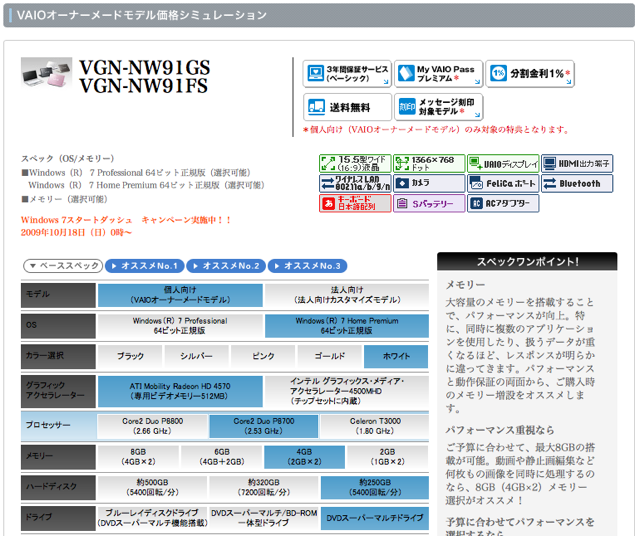Click the VGN-NW91GS model name
Image resolution: width=640 pixels, height=536 pixels.
click(144, 68)
